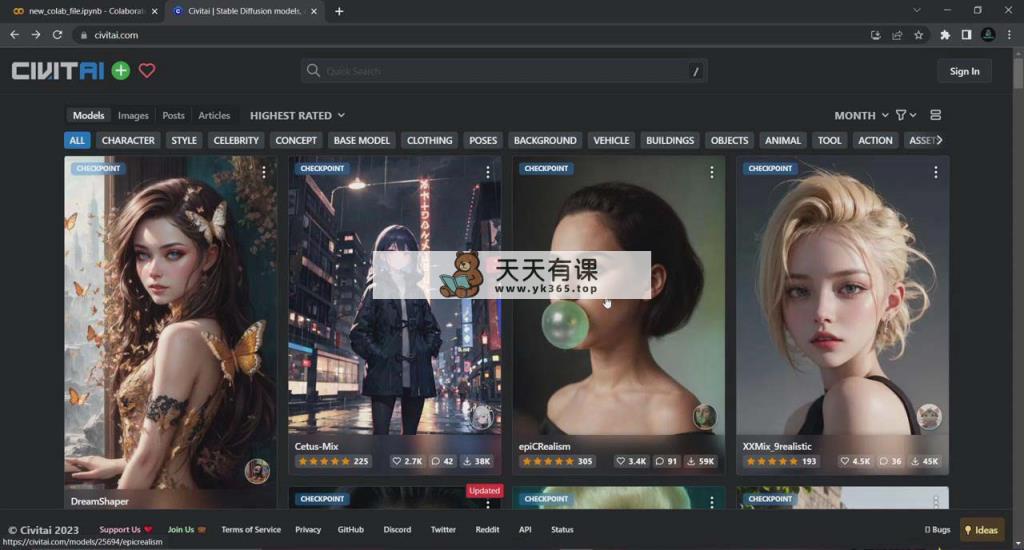Screen dimensions: 1024x550
Task: Click the category list right arrow
Action: click(x=939, y=140)
